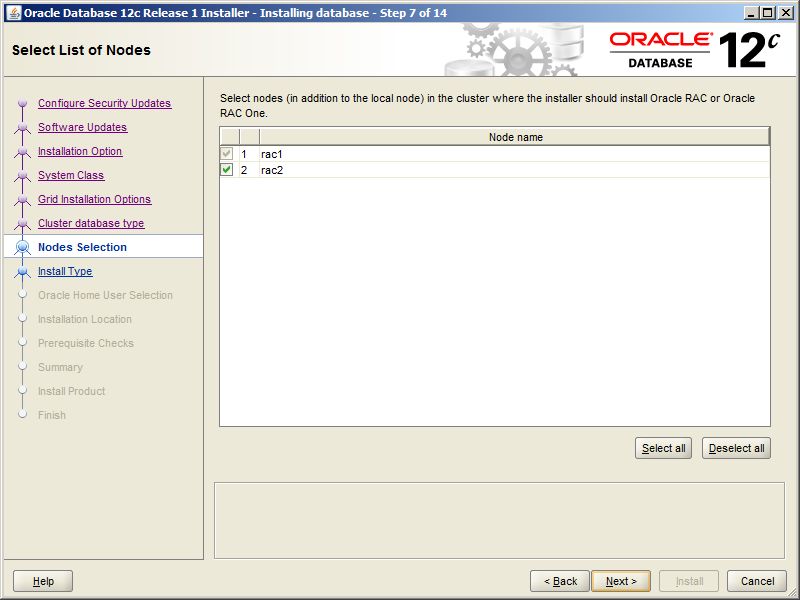
Task: Click the Deselect all button
Action: pos(736,448)
